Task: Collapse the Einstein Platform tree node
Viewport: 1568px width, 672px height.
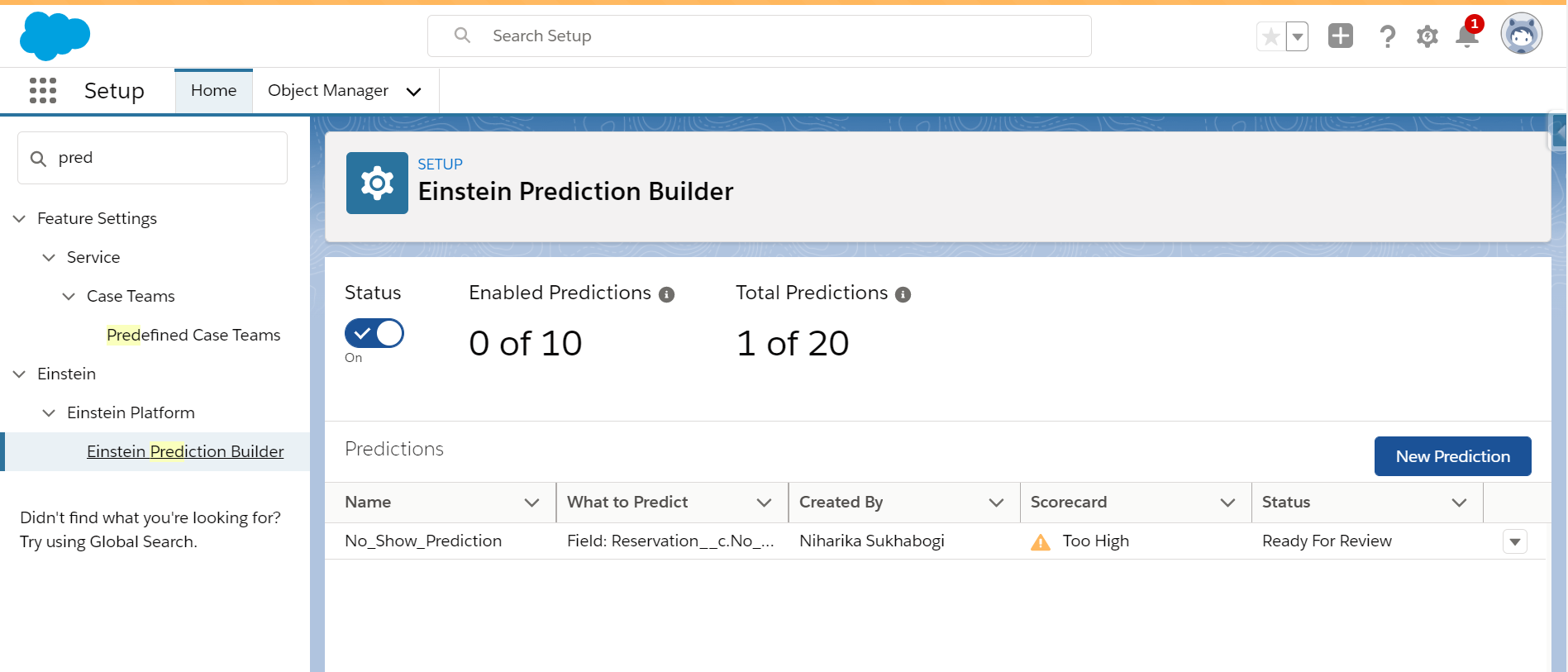Action: click(x=50, y=413)
